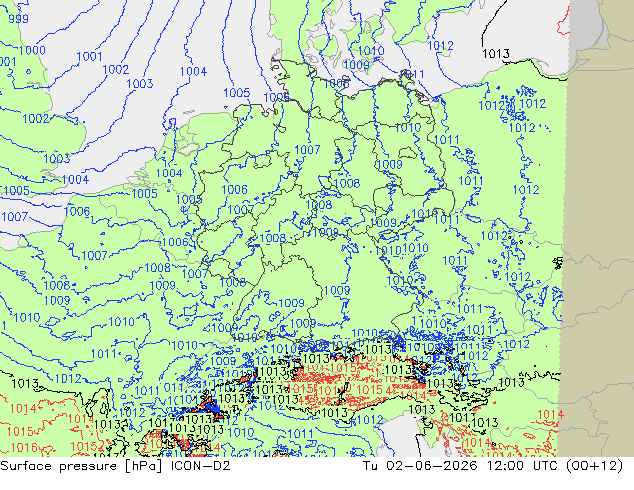Select the "1000" isobar label
Image resolution: width=634 pixels, height=490 pixels.
tap(32, 51)
